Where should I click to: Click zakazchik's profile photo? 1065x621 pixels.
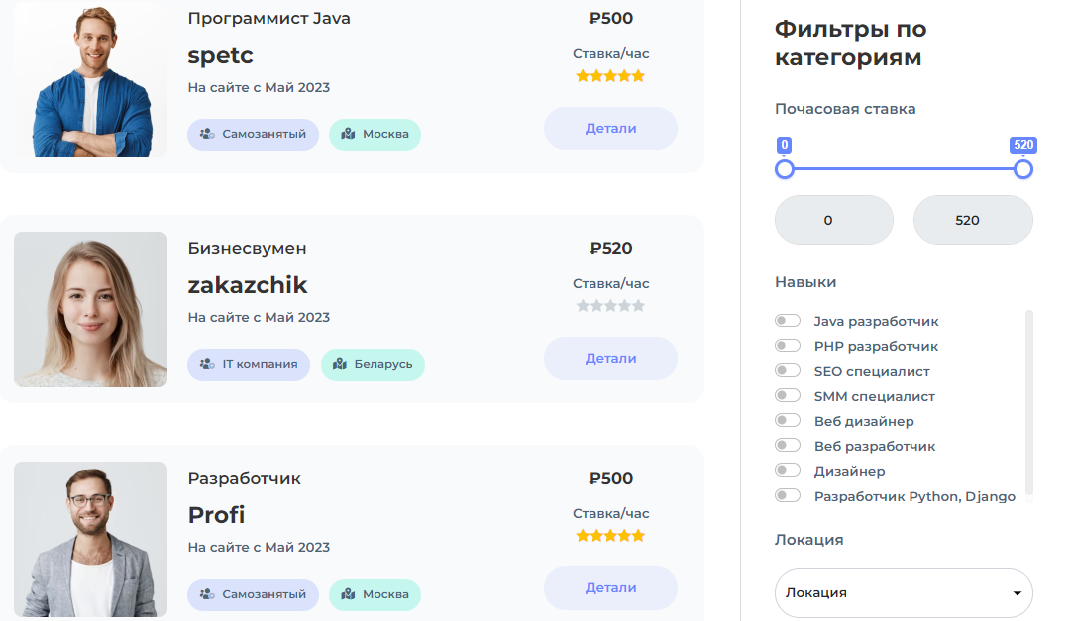tap(90, 309)
